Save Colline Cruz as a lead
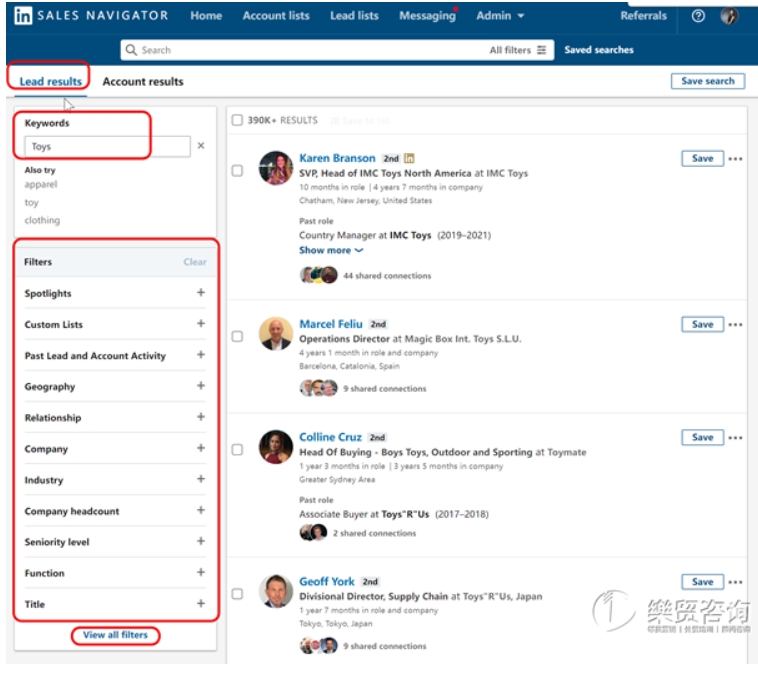 (702, 437)
